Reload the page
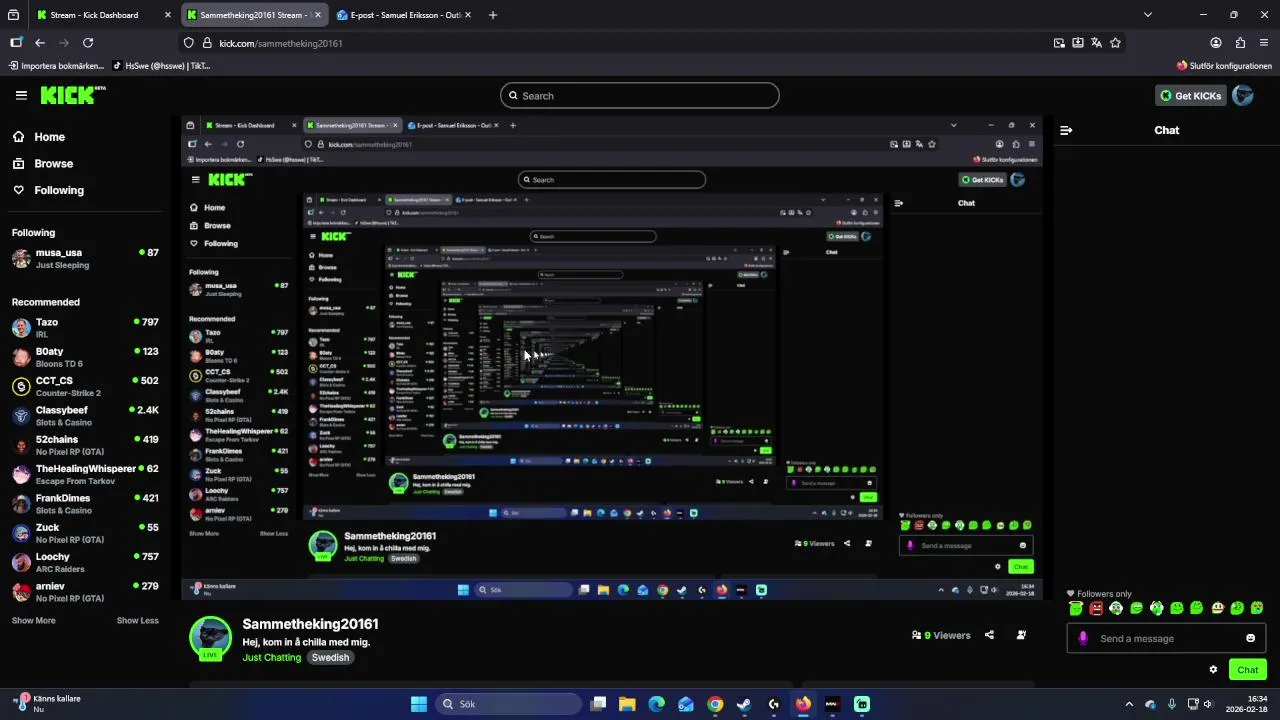This screenshot has height=720, width=1280. click(x=88, y=43)
